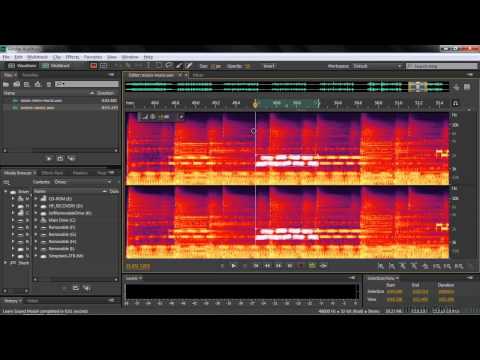Switch to the Effects Rack tab
The width and height of the screenshot is (480, 360).
52,173
